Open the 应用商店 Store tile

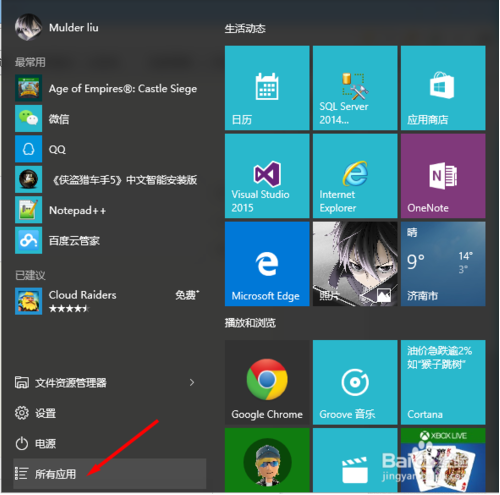[443, 88]
